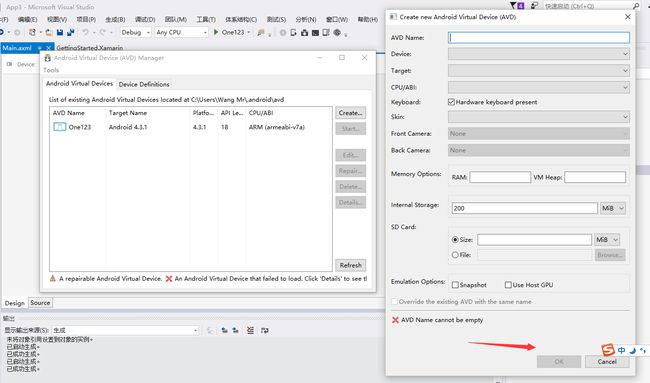Click the OK button in Create AVD dialog
The height and width of the screenshot is (383, 650).
click(x=559, y=361)
